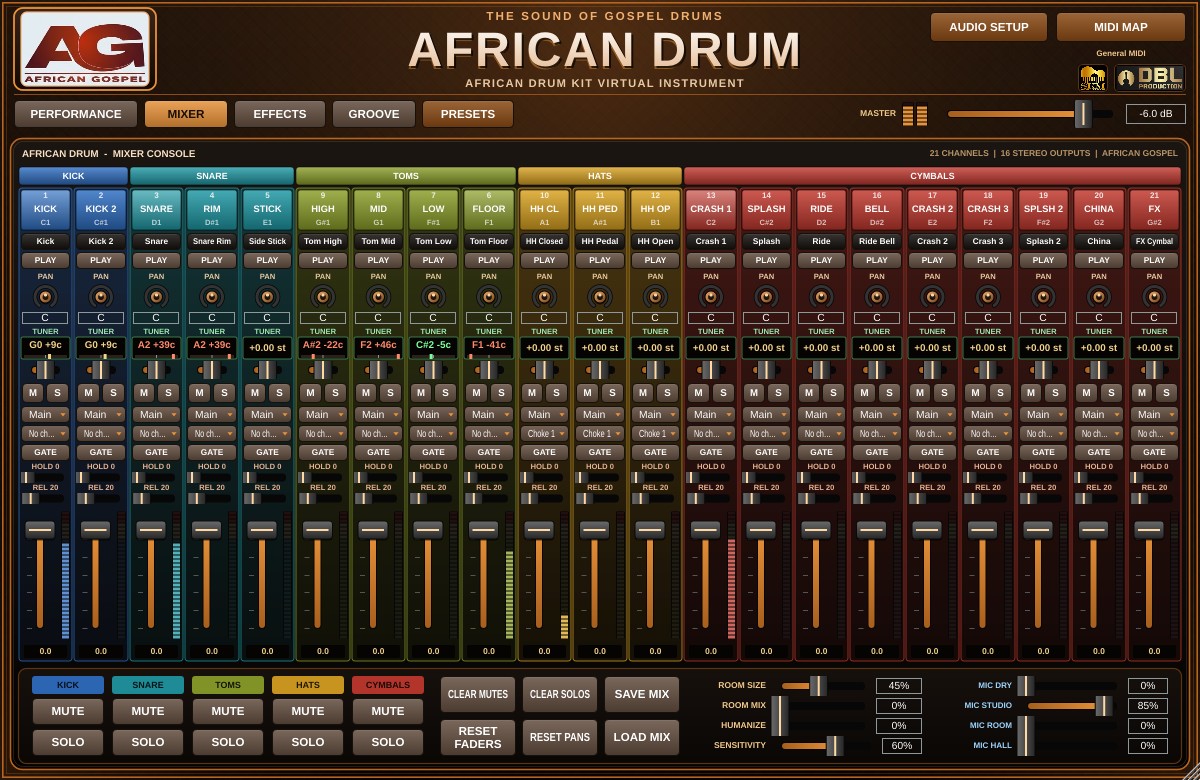
Task: Click CLEAR MUTES button
Action: (x=478, y=695)
